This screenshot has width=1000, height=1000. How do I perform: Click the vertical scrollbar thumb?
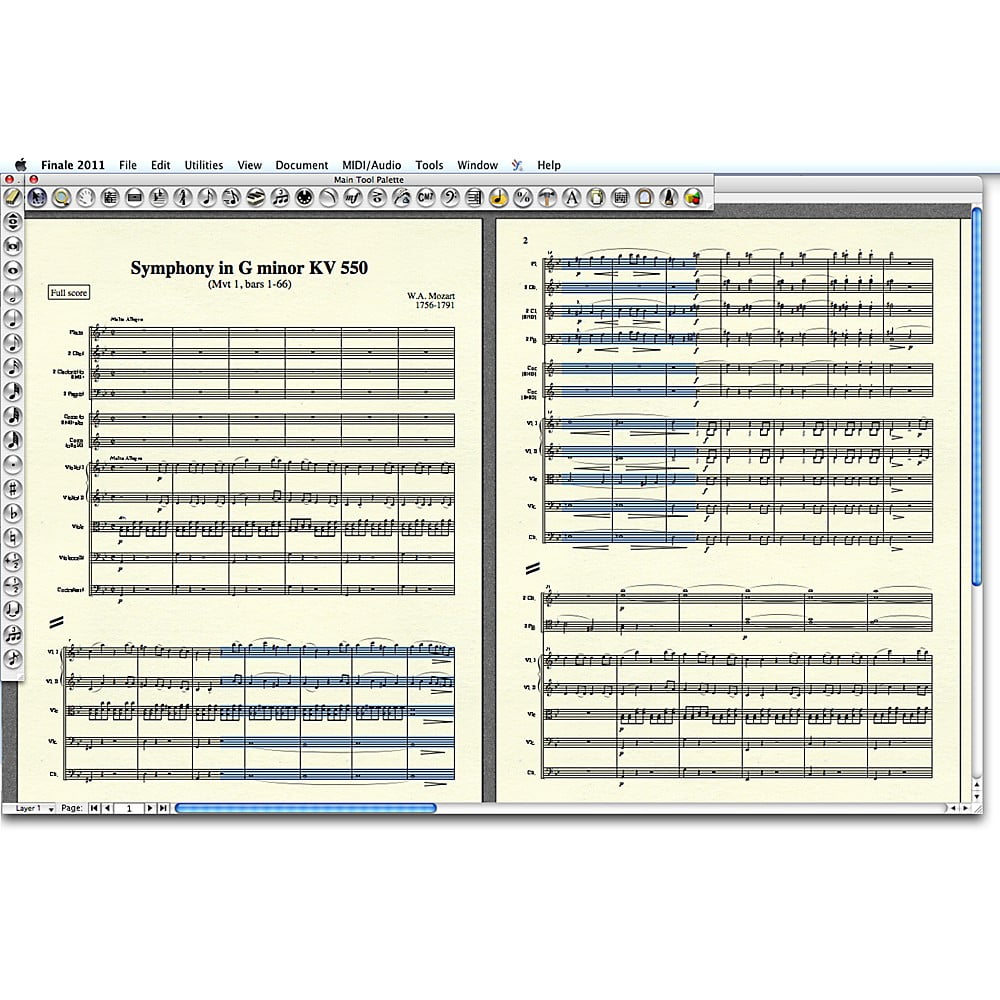click(x=976, y=395)
